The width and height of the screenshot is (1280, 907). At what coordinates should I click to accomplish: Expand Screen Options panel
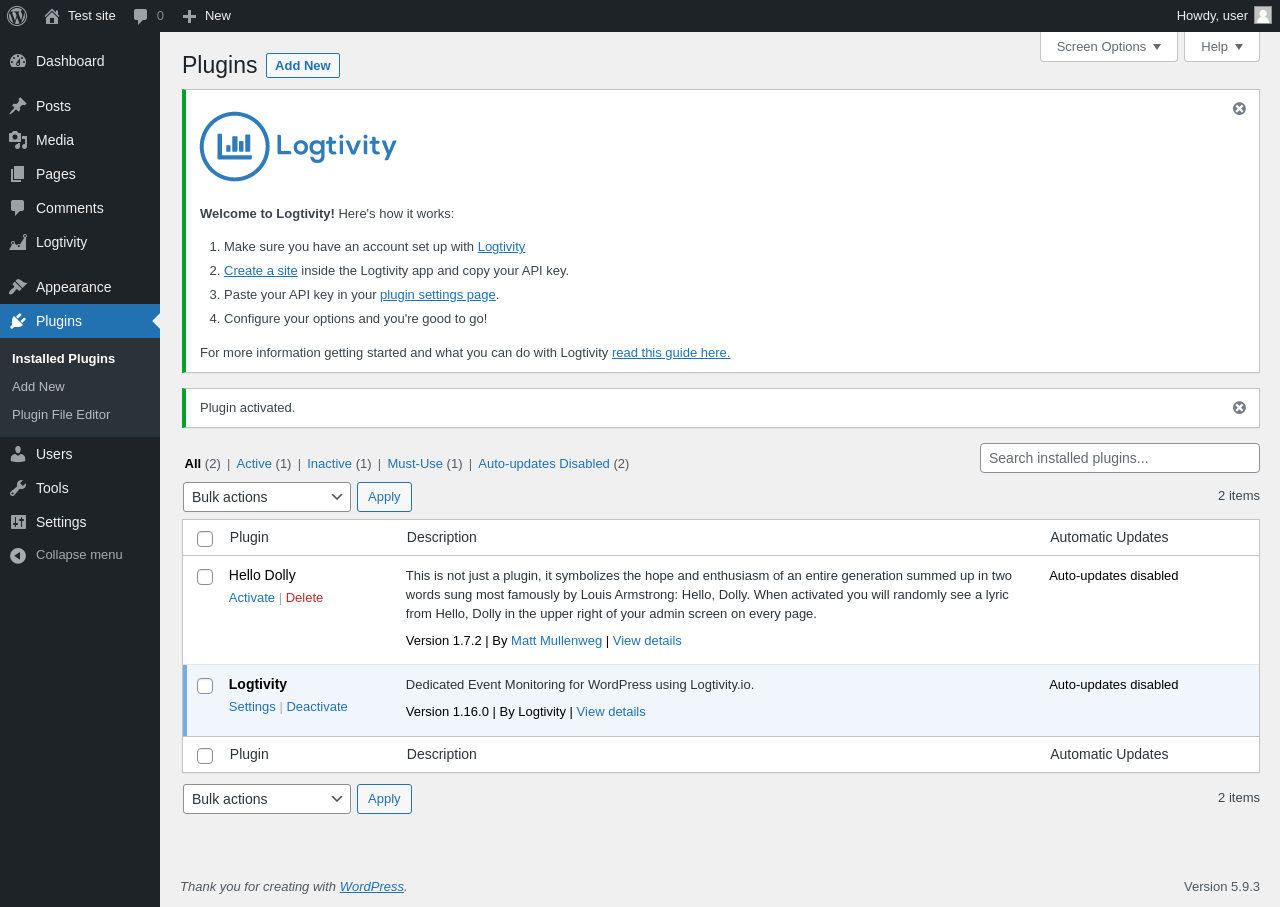point(1109,46)
